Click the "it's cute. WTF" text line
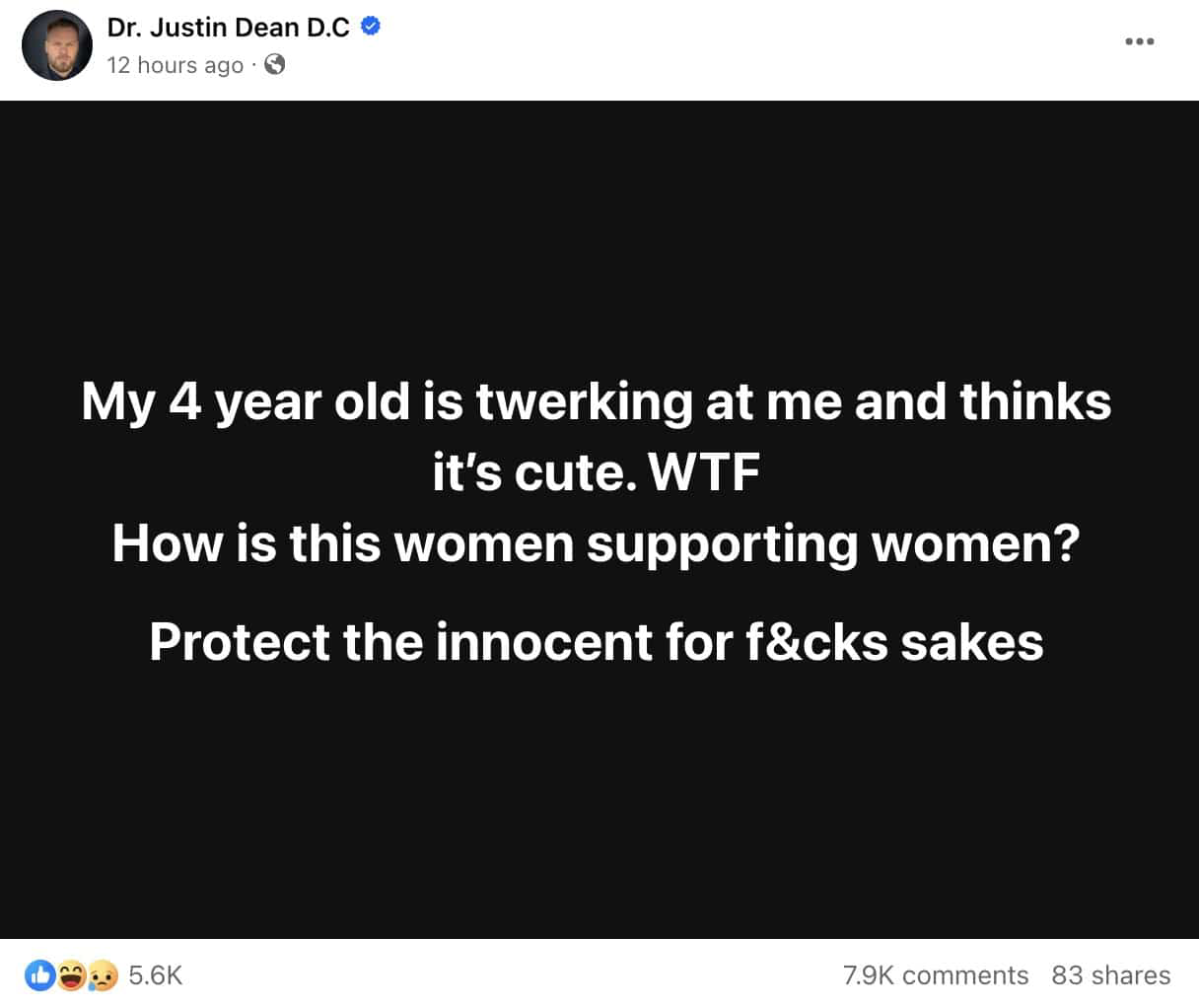 [596, 472]
